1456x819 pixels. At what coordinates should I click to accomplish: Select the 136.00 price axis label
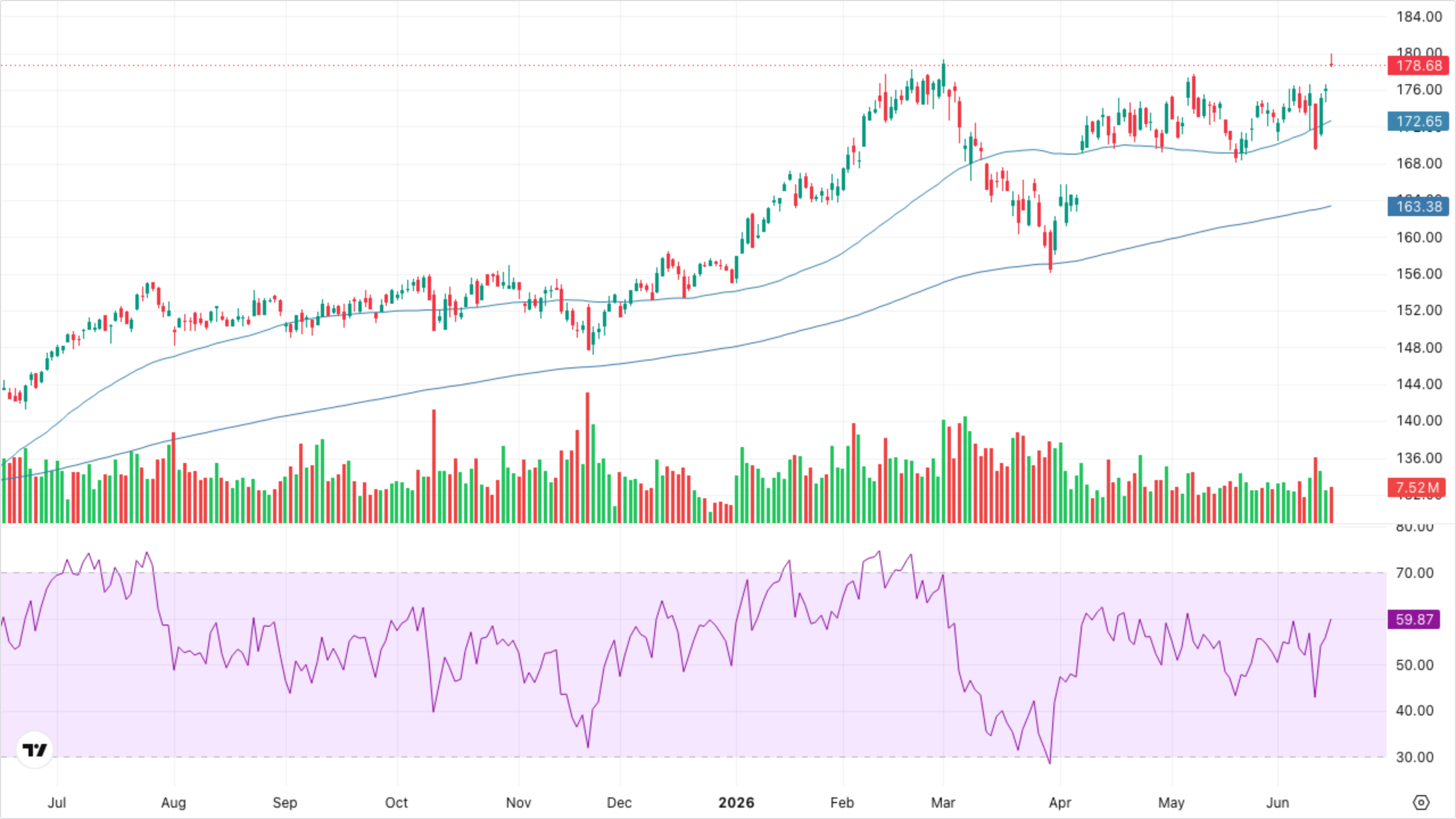1419,458
